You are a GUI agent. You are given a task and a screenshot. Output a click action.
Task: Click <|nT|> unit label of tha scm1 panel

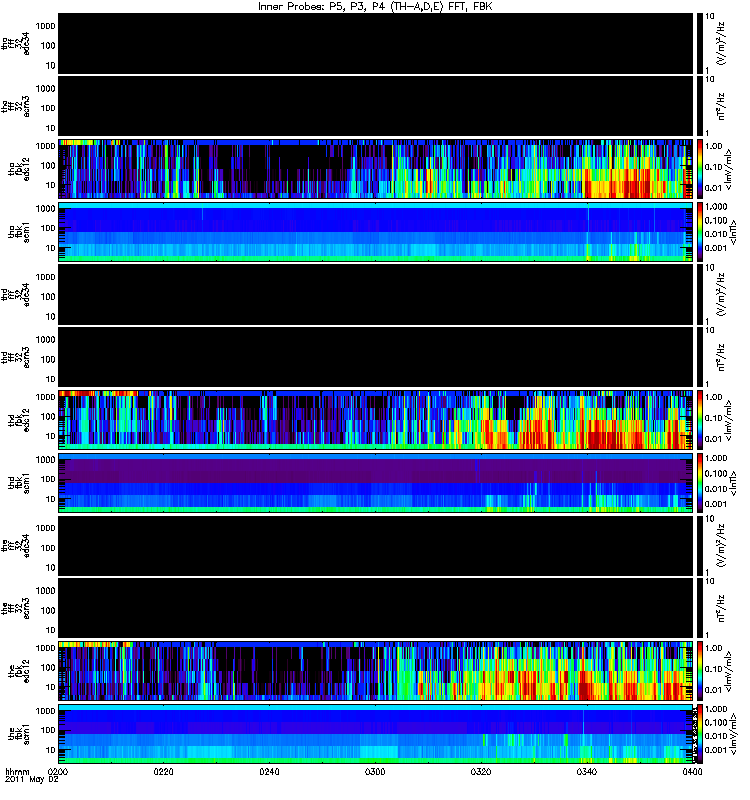pos(734,232)
